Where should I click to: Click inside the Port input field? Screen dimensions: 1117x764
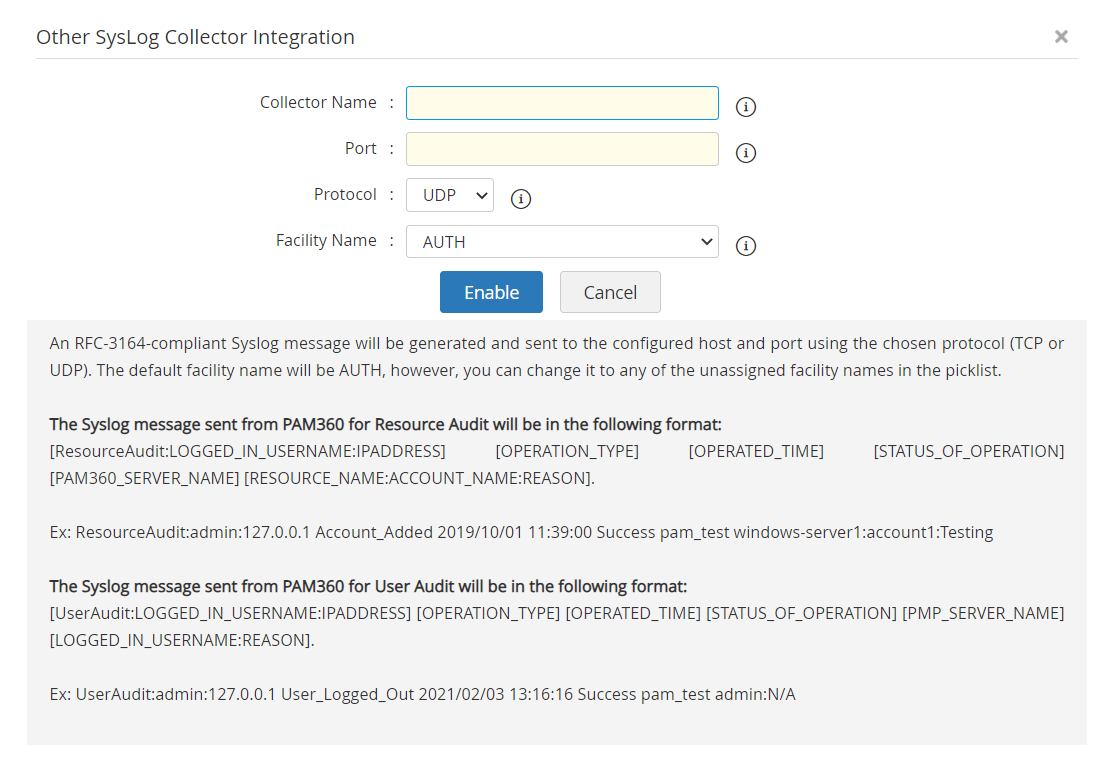tap(562, 149)
